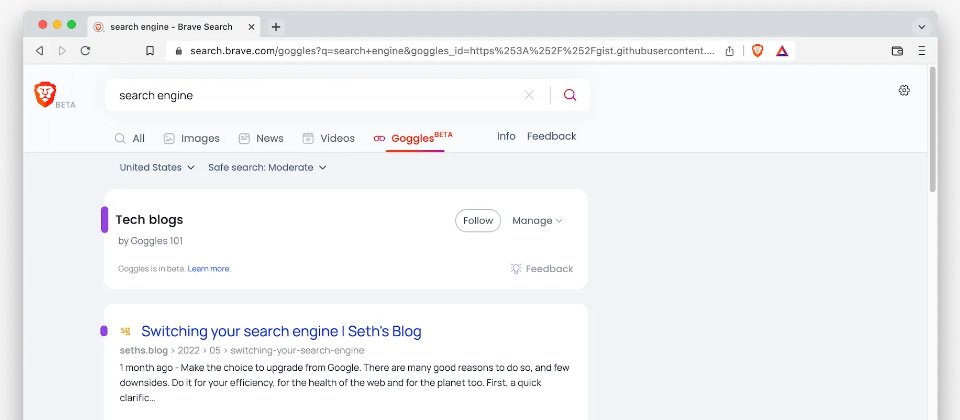
Task: Open the Info link beside Goggles
Action: coord(506,136)
